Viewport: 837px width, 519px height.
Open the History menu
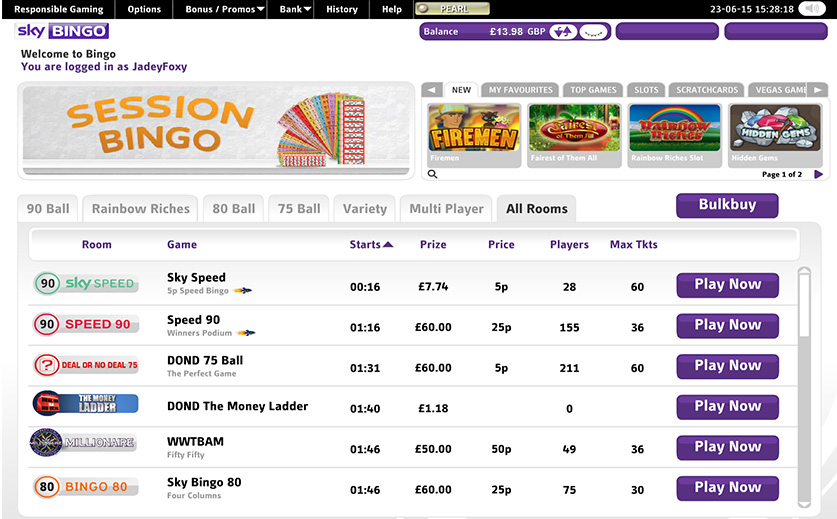tap(342, 9)
